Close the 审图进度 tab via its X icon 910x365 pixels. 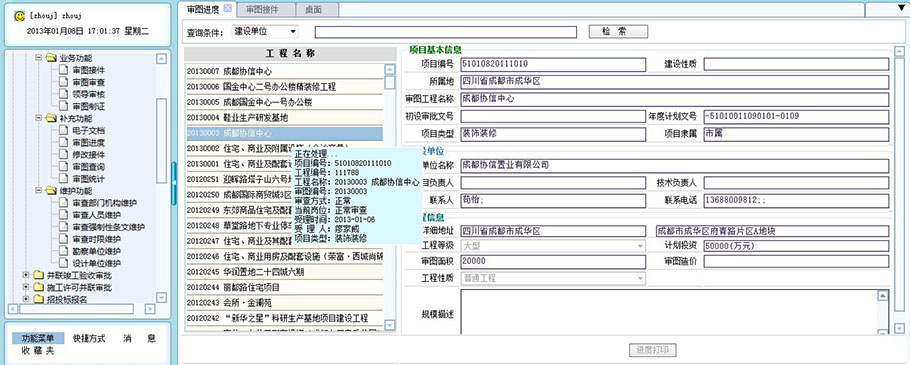point(228,9)
